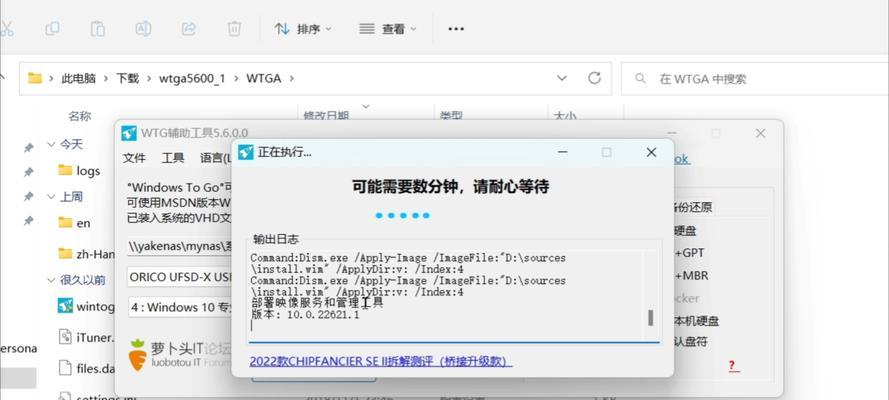This screenshot has width=889, height=400.
Task: Open the ORICO UFSD-X USB drive dropdown
Action: click(179, 277)
